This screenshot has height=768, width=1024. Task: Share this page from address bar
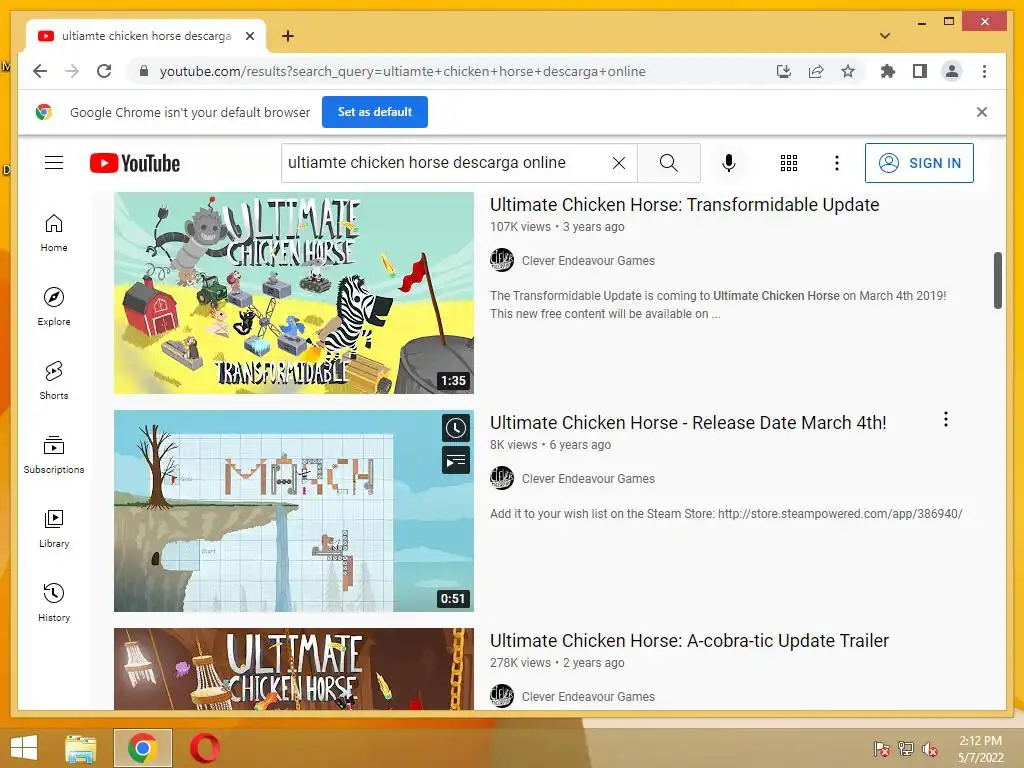[x=816, y=71]
